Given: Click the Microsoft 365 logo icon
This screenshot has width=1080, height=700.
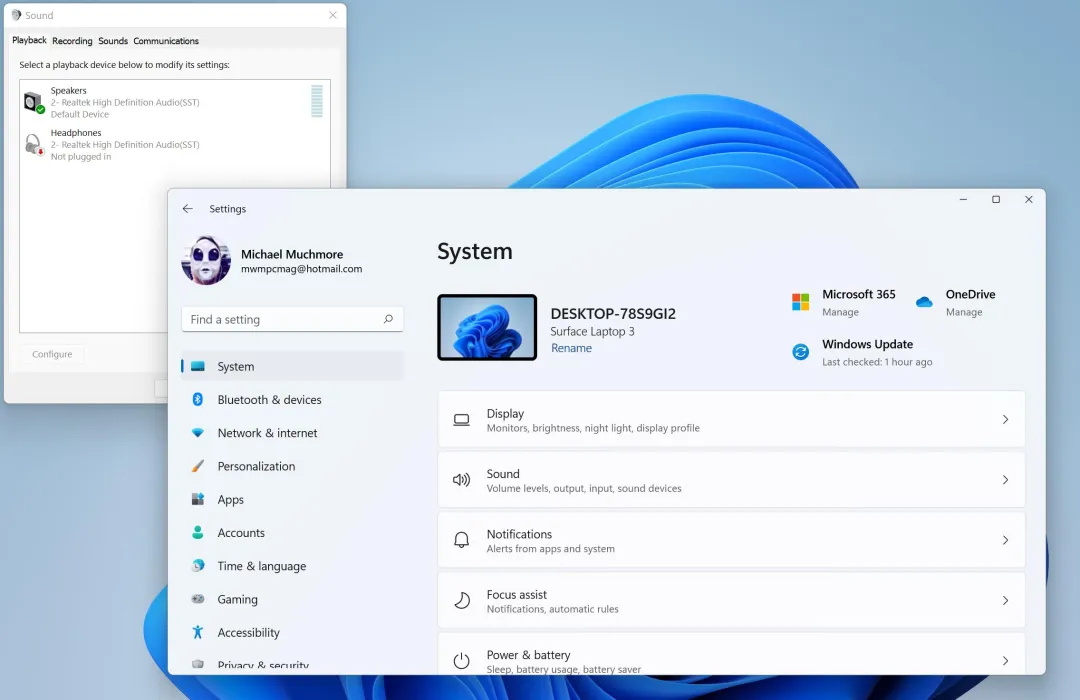Looking at the screenshot, I should point(800,302).
